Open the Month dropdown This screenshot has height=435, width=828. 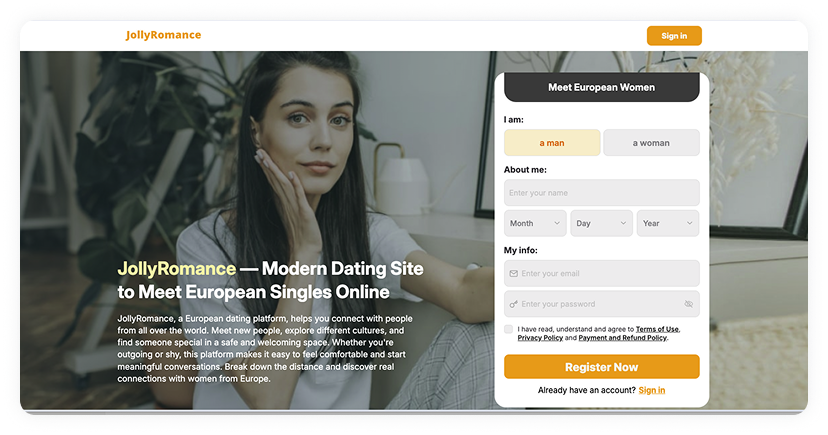[x=535, y=223]
